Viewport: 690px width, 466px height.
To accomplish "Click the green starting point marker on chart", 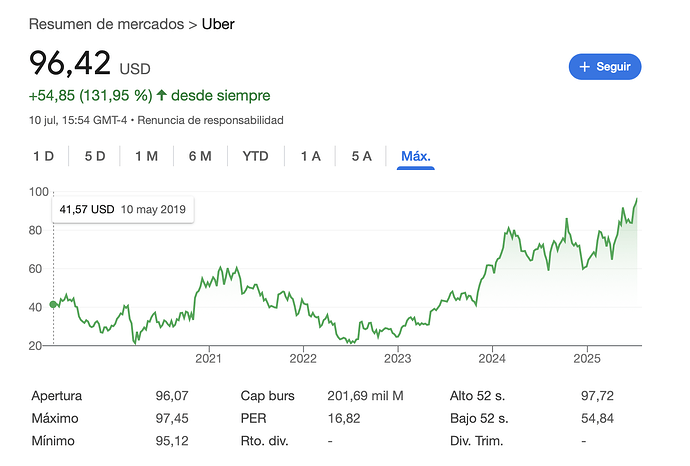I will pyautogui.click(x=53, y=305).
